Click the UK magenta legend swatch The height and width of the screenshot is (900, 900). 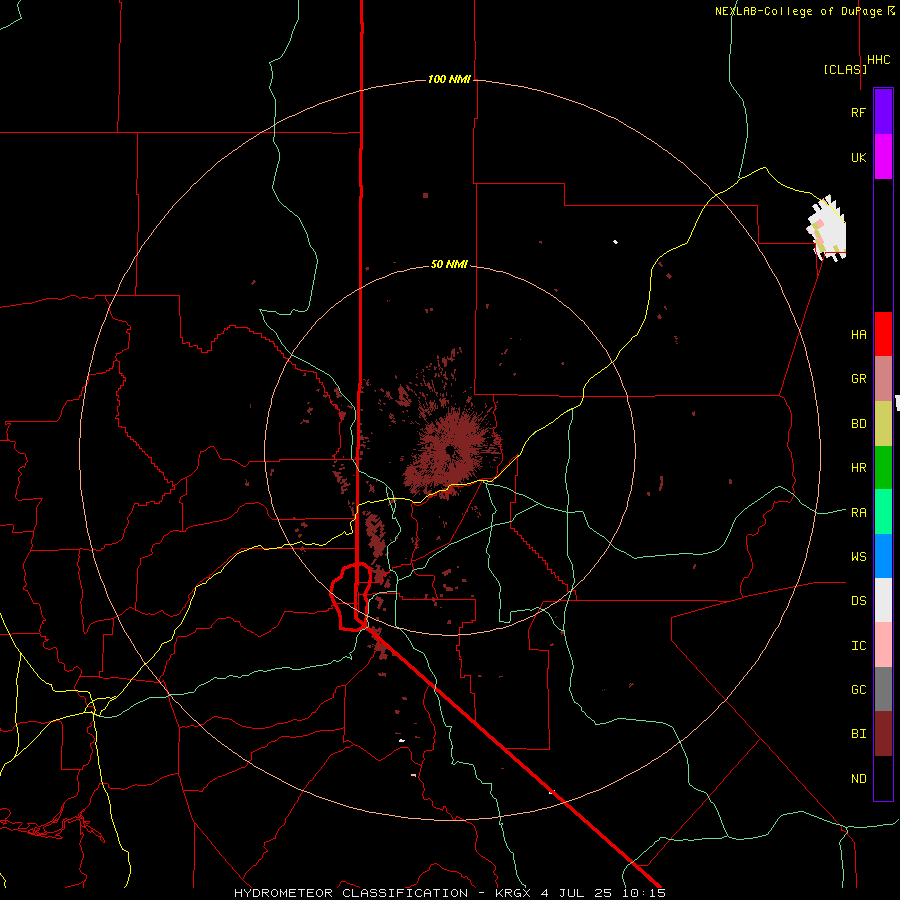[x=883, y=157]
